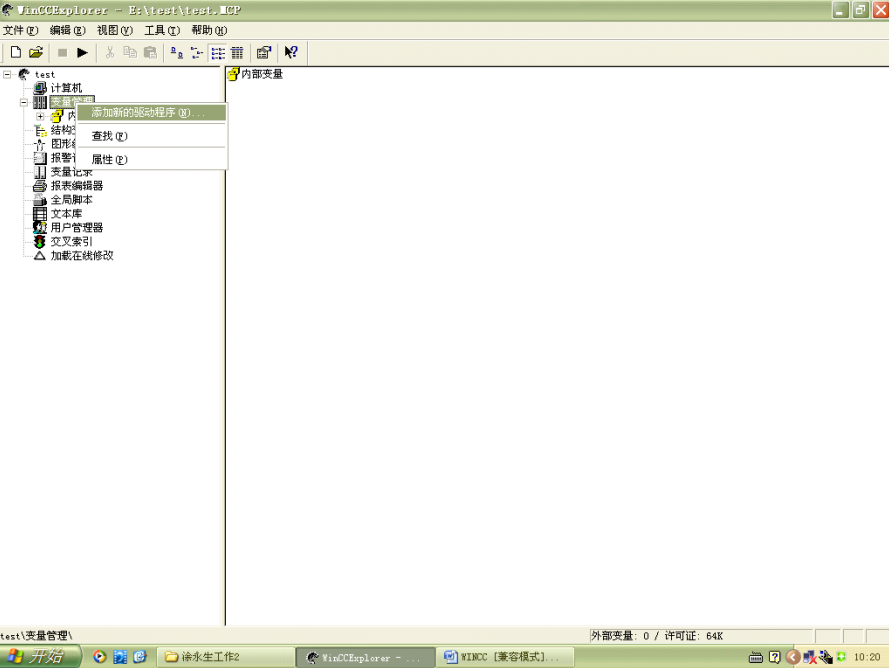Click the Copy toolbar icon

click(x=130, y=53)
